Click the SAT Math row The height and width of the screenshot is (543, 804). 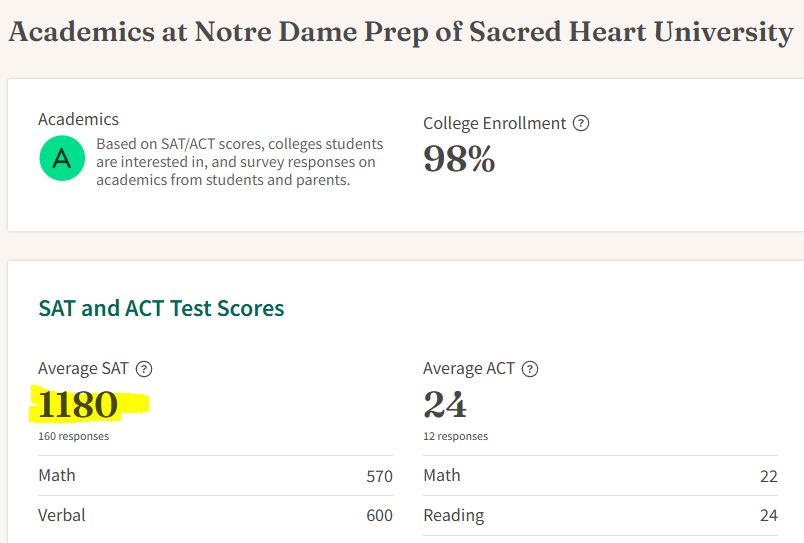pyautogui.click(x=215, y=476)
